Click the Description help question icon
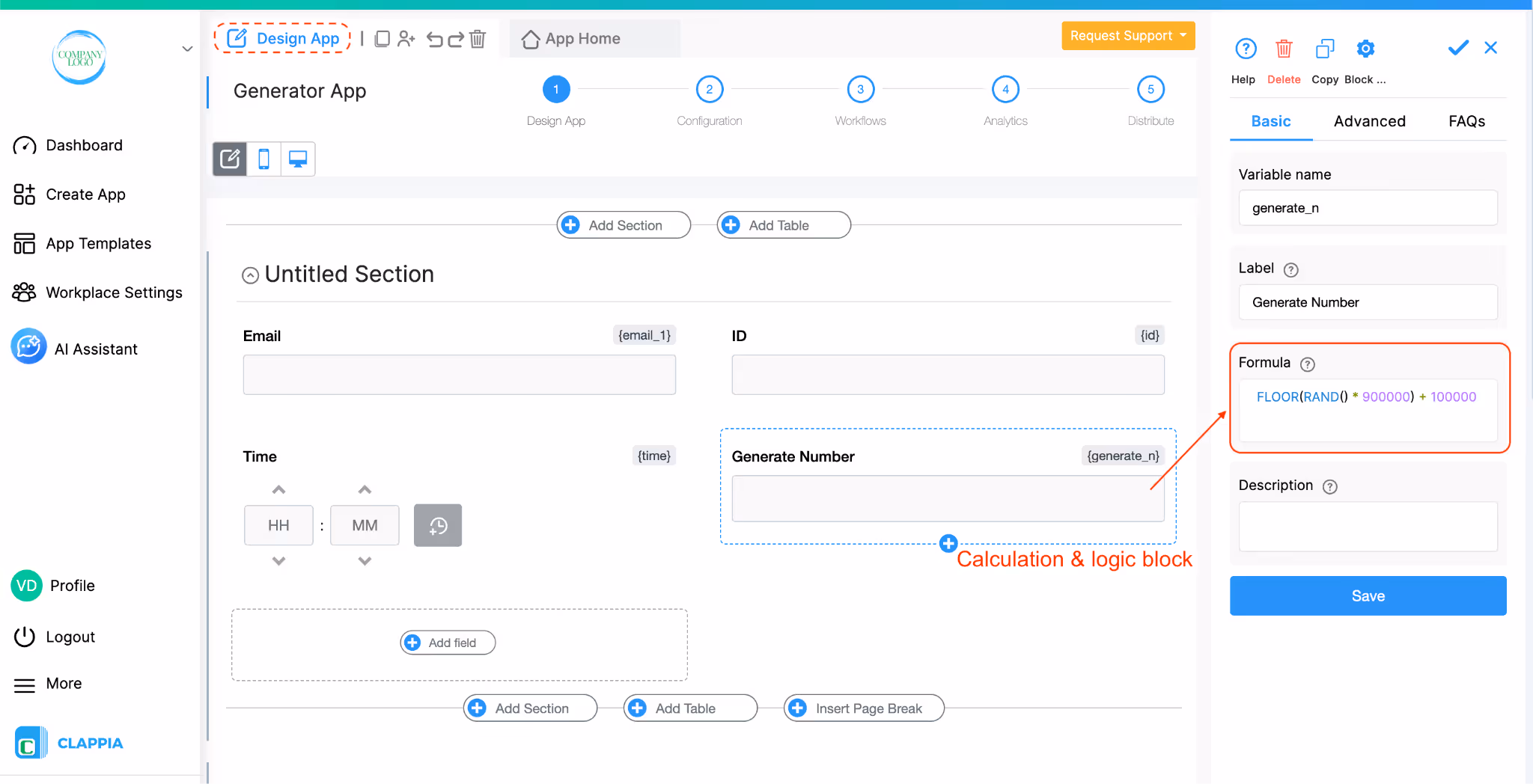The height and width of the screenshot is (784, 1533). pos(1330,487)
